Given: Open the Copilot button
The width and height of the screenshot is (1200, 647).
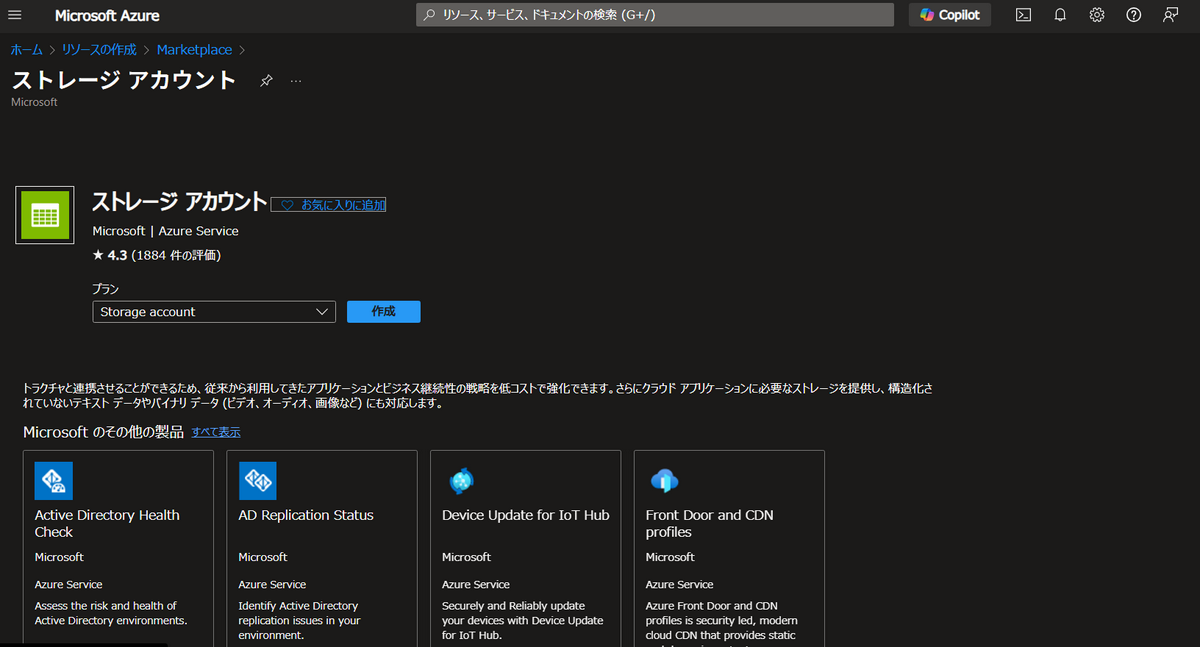Looking at the screenshot, I should click(x=950, y=15).
